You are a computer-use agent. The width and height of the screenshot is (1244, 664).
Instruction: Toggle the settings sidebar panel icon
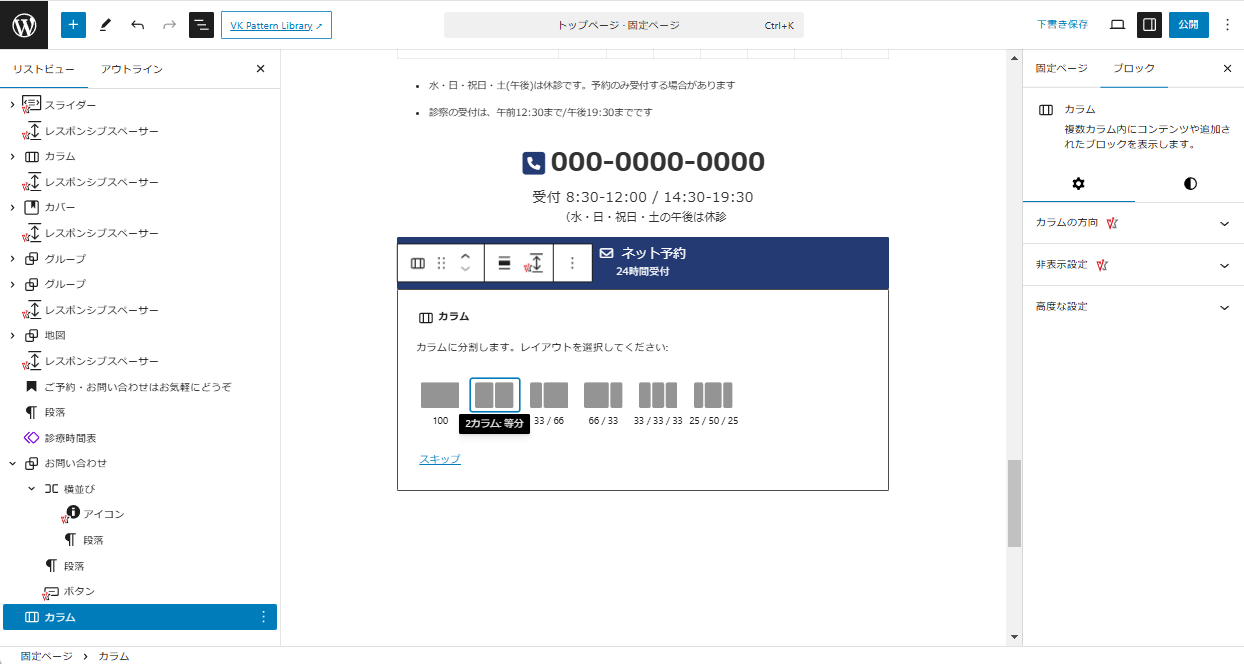click(1149, 25)
